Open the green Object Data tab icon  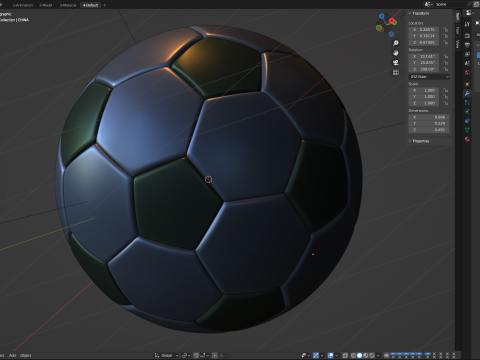[x=467, y=130]
